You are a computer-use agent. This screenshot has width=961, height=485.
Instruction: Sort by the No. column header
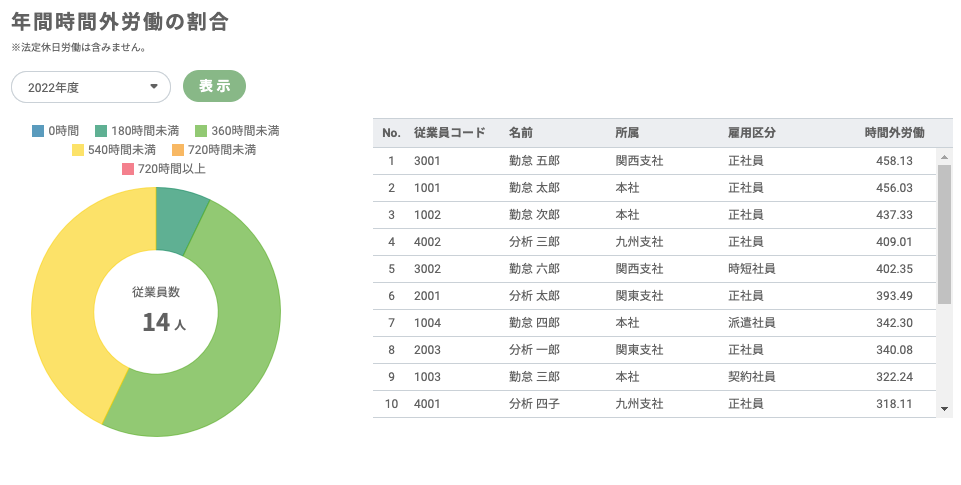[391, 133]
